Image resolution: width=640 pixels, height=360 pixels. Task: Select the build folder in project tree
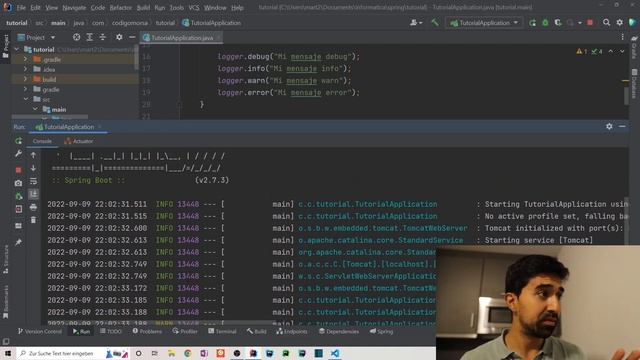pyautogui.click(x=49, y=79)
